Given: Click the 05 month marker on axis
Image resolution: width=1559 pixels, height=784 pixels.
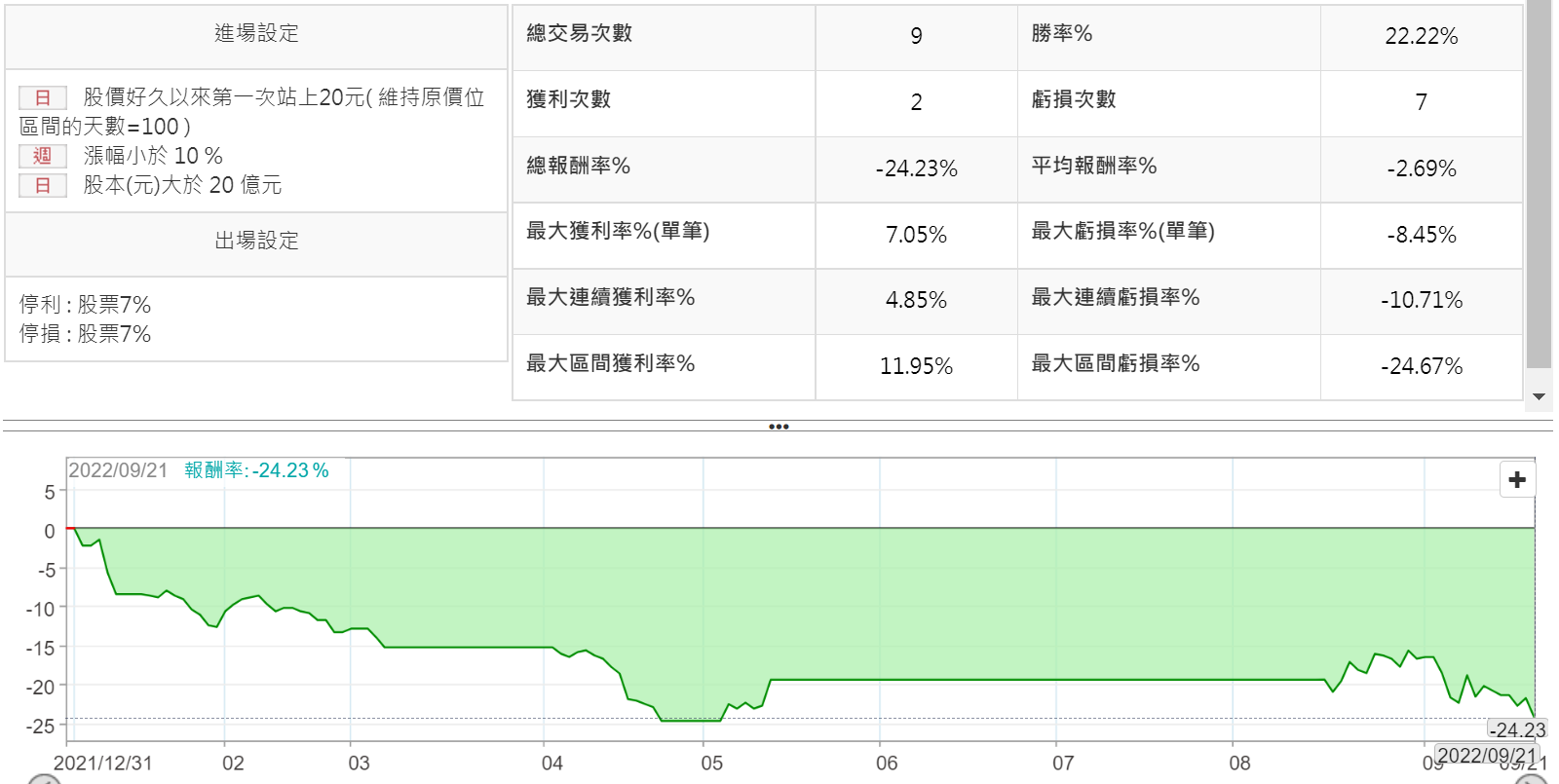Looking at the screenshot, I should [x=712, y=763].
